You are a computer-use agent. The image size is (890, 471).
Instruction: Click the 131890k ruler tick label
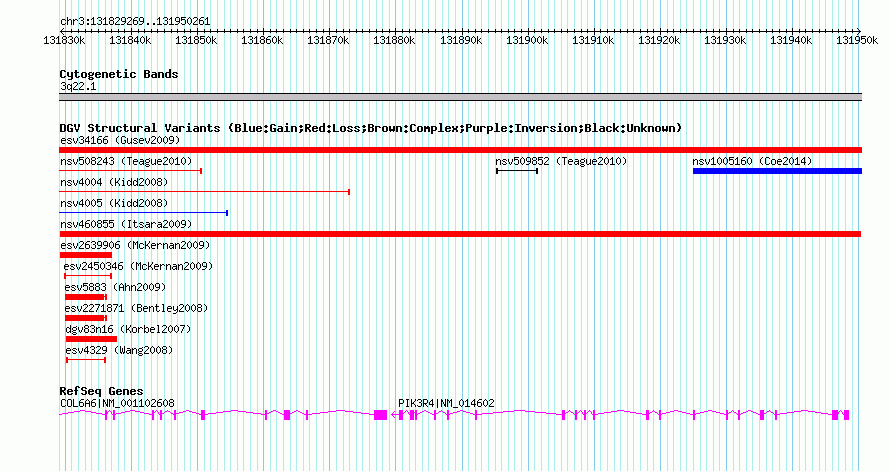(x=461, y=40)
